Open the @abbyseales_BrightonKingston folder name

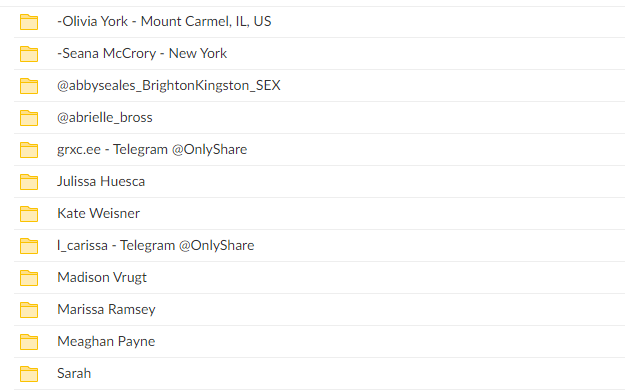169,85
